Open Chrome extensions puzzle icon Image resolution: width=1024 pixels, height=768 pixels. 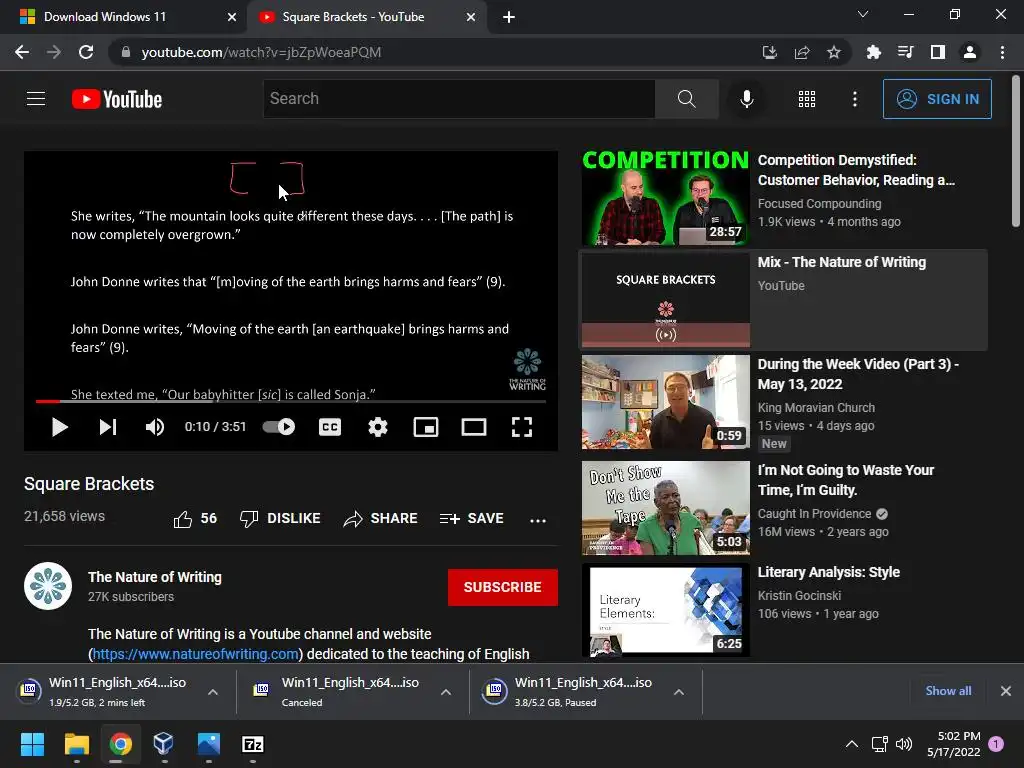tap(873, 52)
